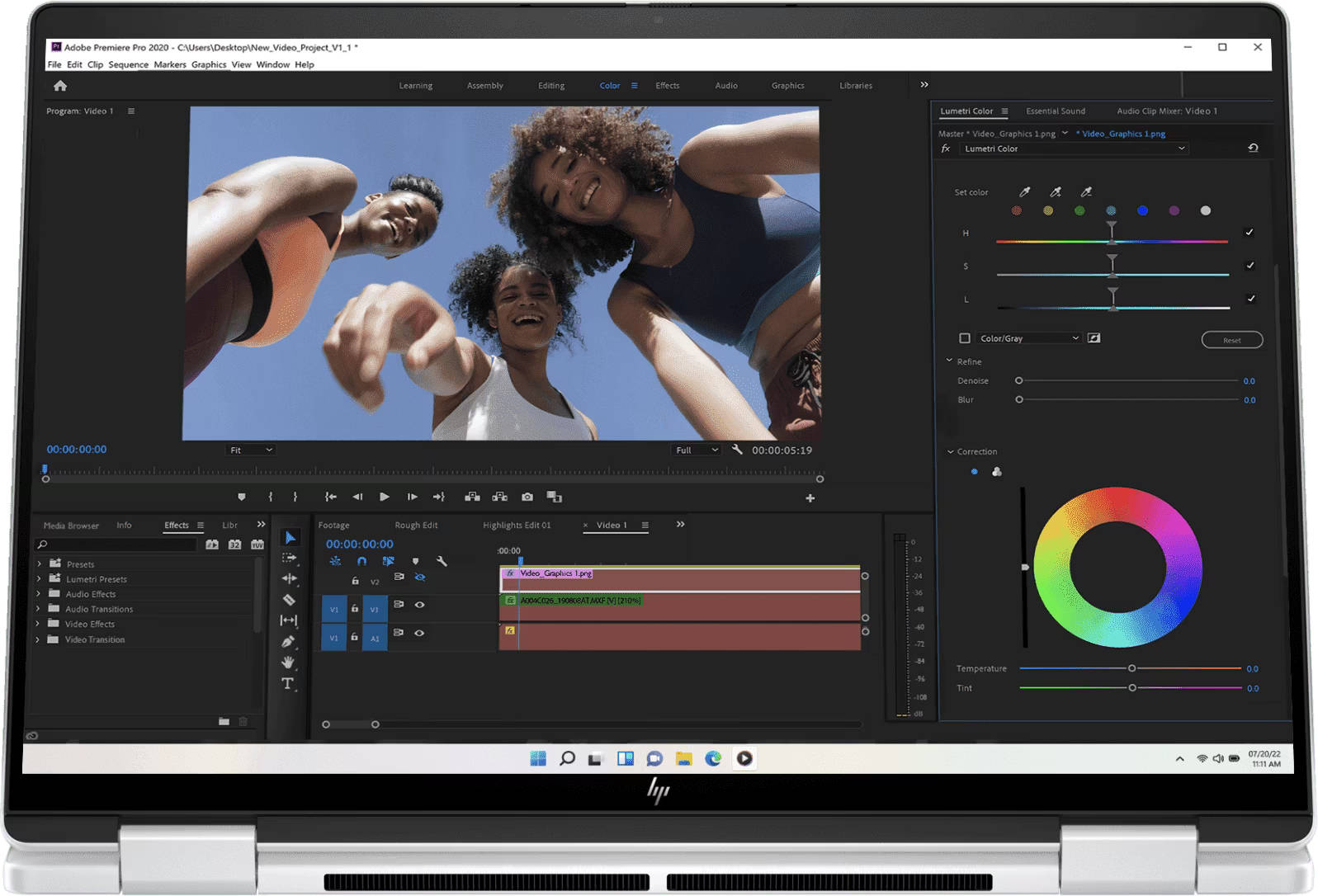Show more workspaces overflow chevrons
This screenshot has width=1318, height=896.
tap(924, 85)
